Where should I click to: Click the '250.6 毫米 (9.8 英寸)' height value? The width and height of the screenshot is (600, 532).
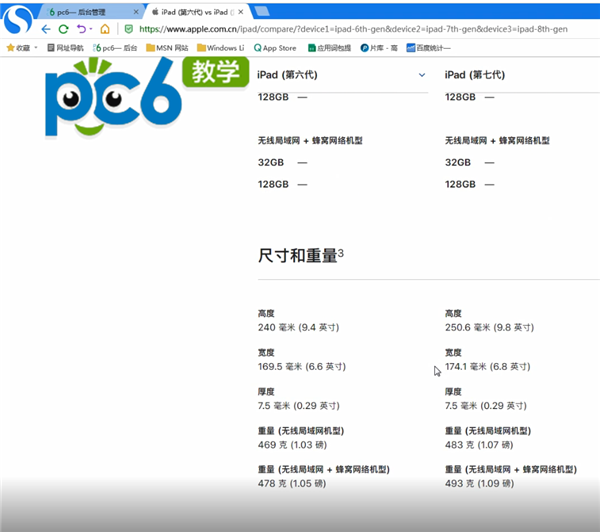[x=489, y=327]
